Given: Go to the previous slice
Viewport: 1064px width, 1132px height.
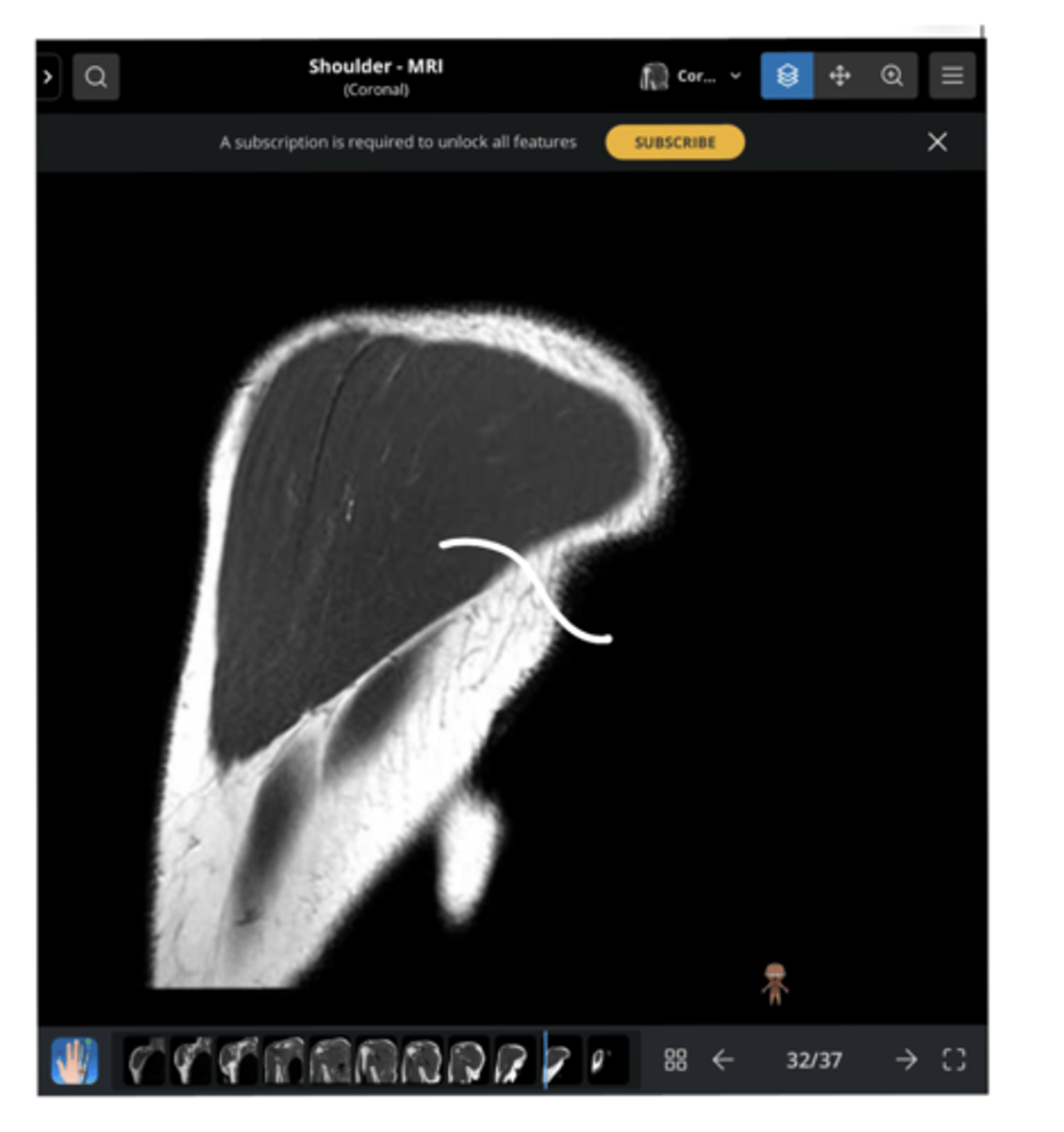Looking at the screenshot, I should [723, 1060].
